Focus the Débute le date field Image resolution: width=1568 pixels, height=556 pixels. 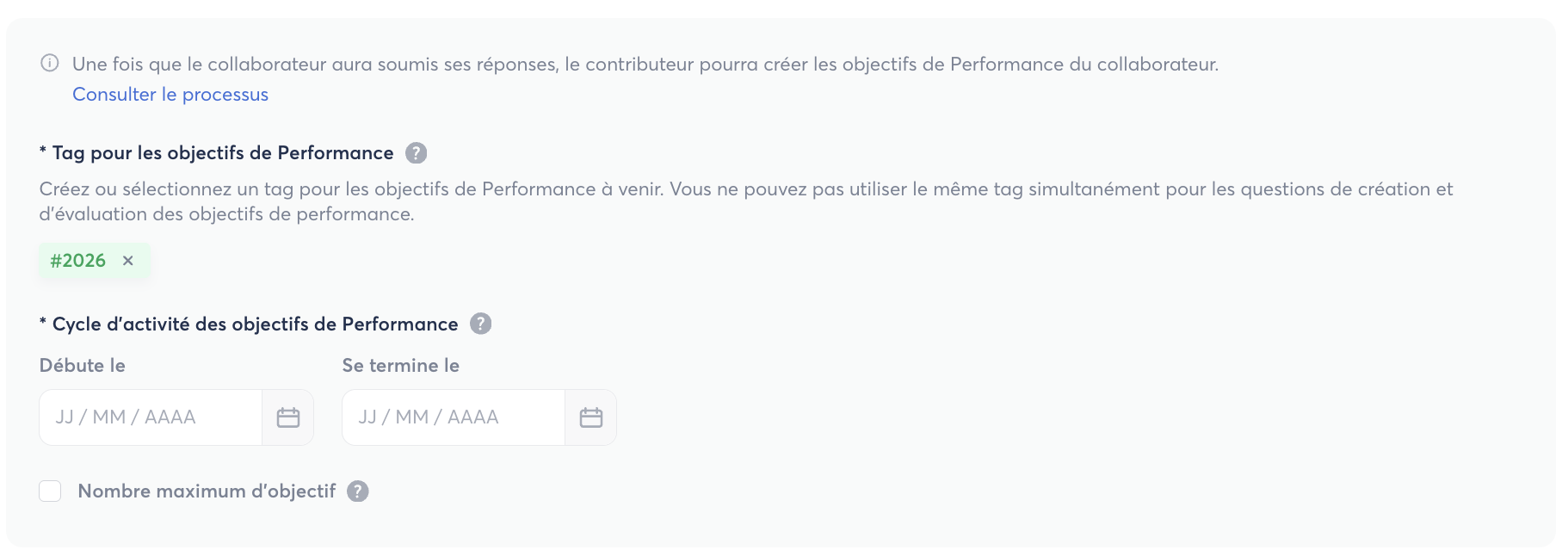click(x=151, y=417)
